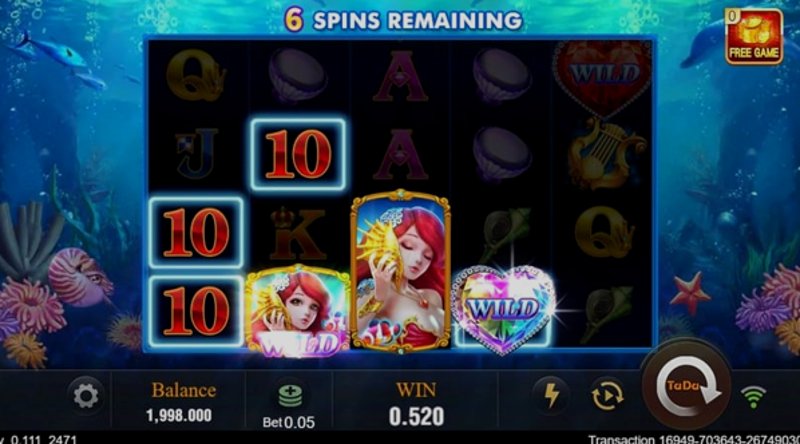Screen dimensions: 800x444
Task: Click the 6 Spins Remaining banner
Action: point(403,20)
